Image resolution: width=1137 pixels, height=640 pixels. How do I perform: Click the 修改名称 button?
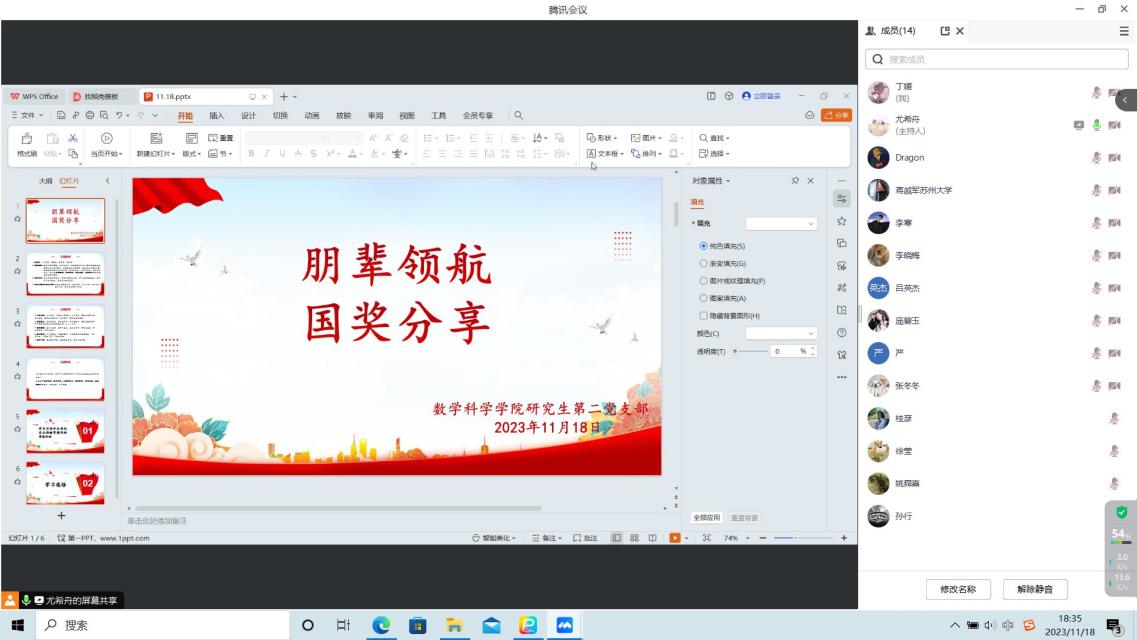click(957, 589)
